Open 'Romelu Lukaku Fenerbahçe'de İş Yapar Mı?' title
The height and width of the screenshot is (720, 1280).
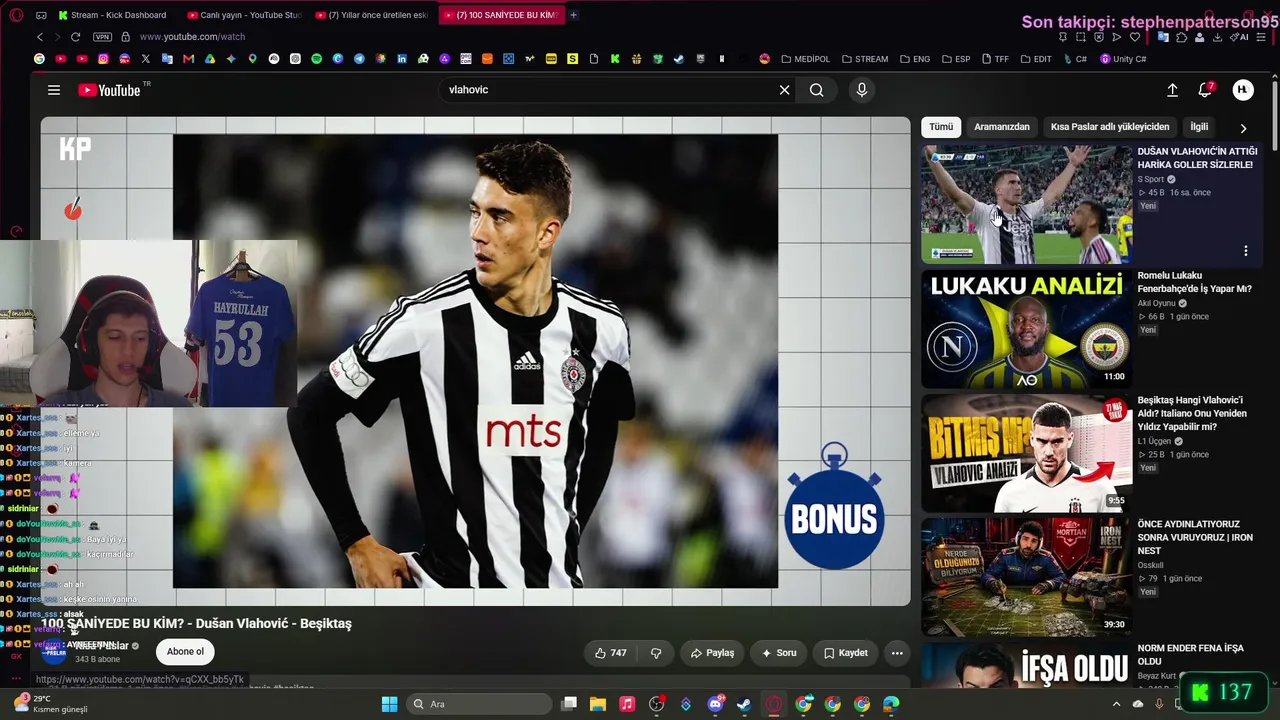point(1194,282)
